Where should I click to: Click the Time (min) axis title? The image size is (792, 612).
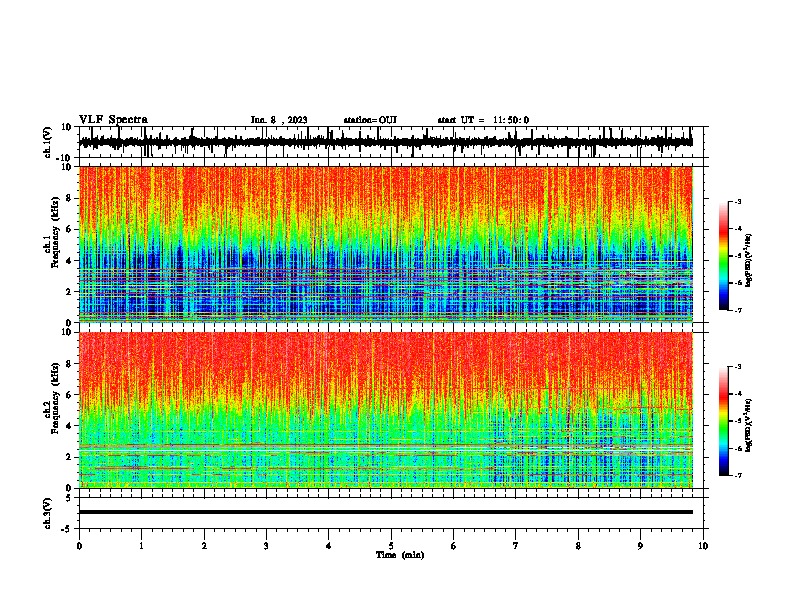(400, 555)
